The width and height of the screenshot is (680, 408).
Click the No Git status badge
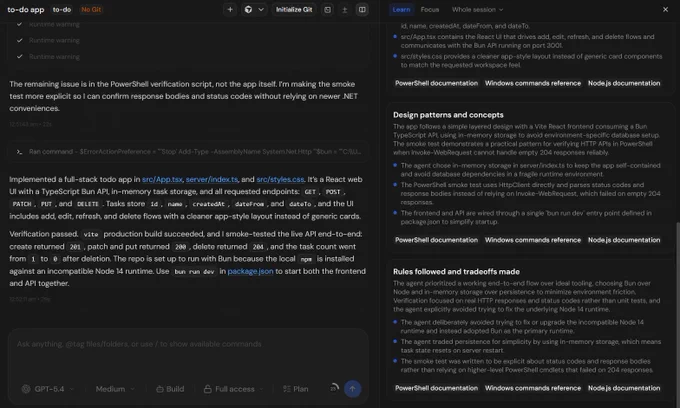click(x=91, y=10)
